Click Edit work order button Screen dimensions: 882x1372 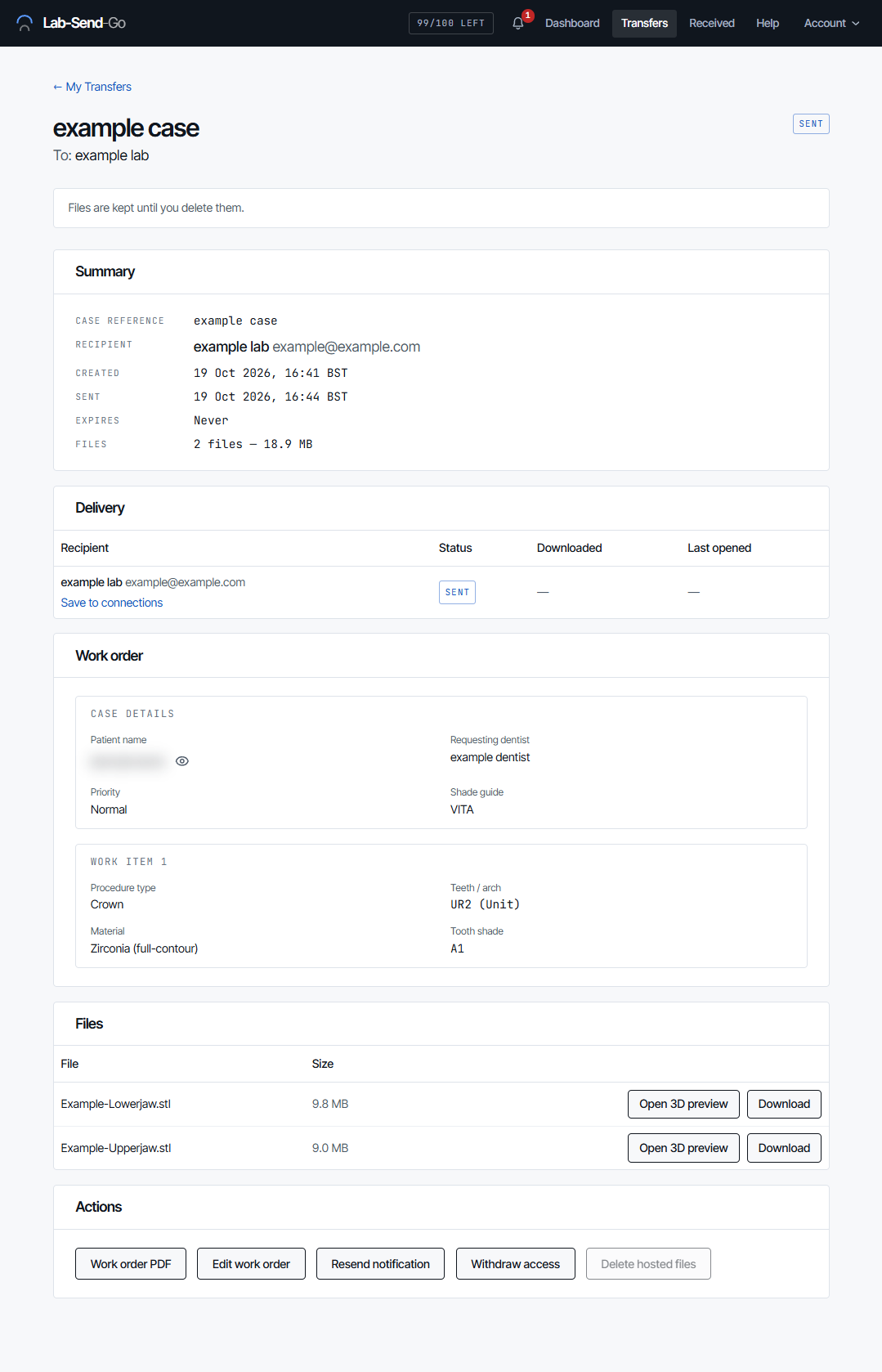click(251, 1264)
